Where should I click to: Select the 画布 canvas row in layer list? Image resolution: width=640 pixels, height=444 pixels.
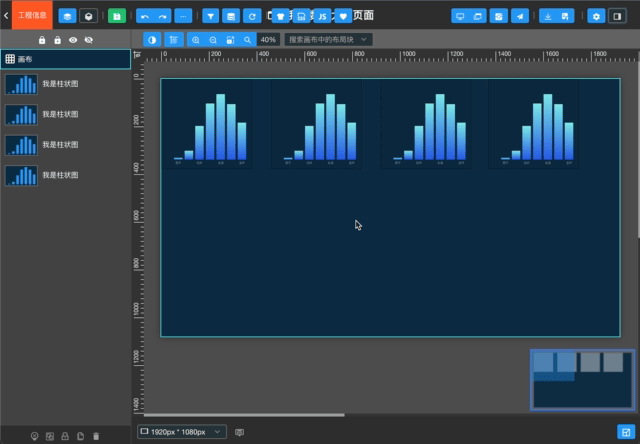click(x=66, y=59)
